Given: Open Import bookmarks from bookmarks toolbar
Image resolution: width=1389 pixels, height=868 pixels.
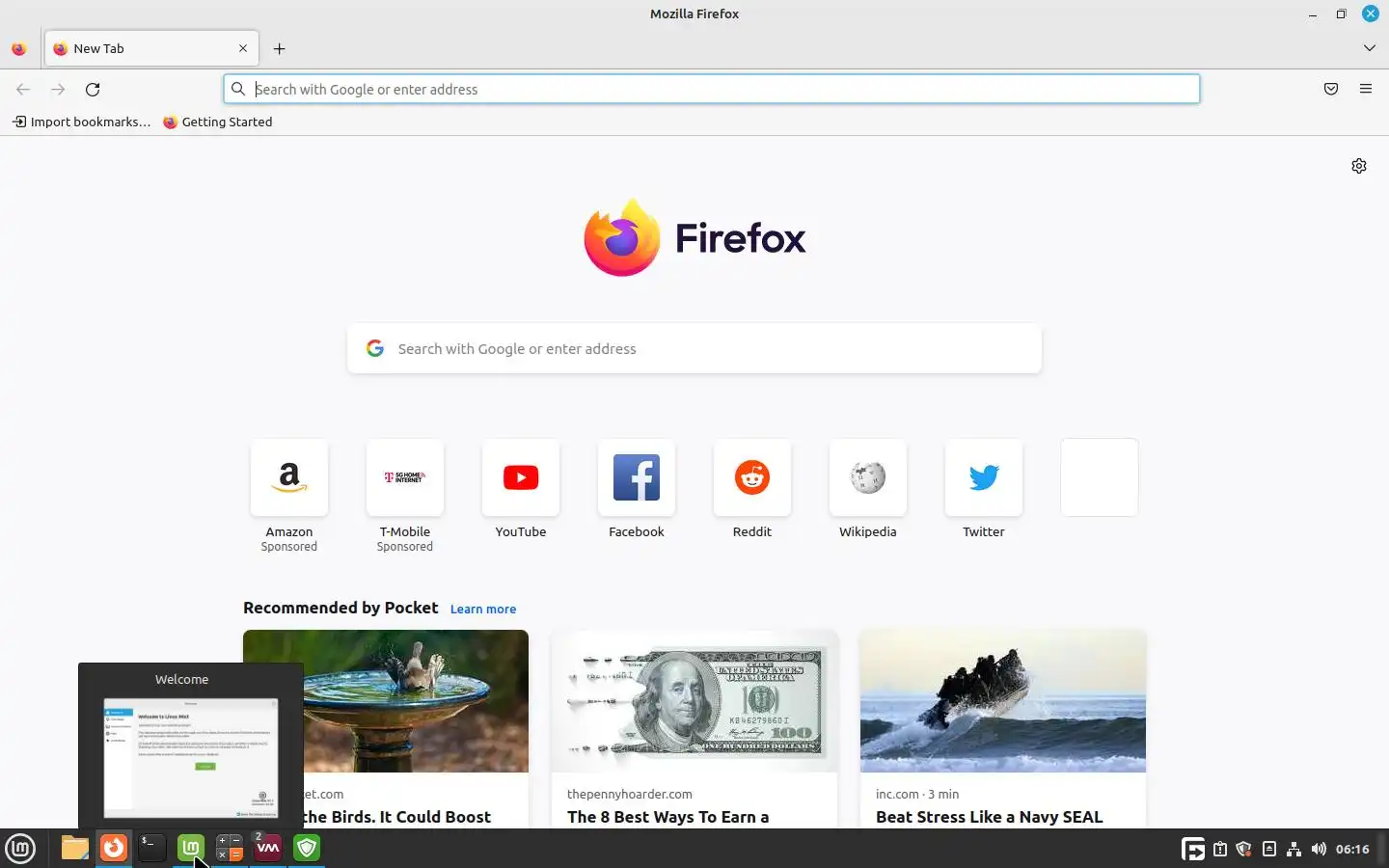Looking at the screenshot, I should click(82, 122).
